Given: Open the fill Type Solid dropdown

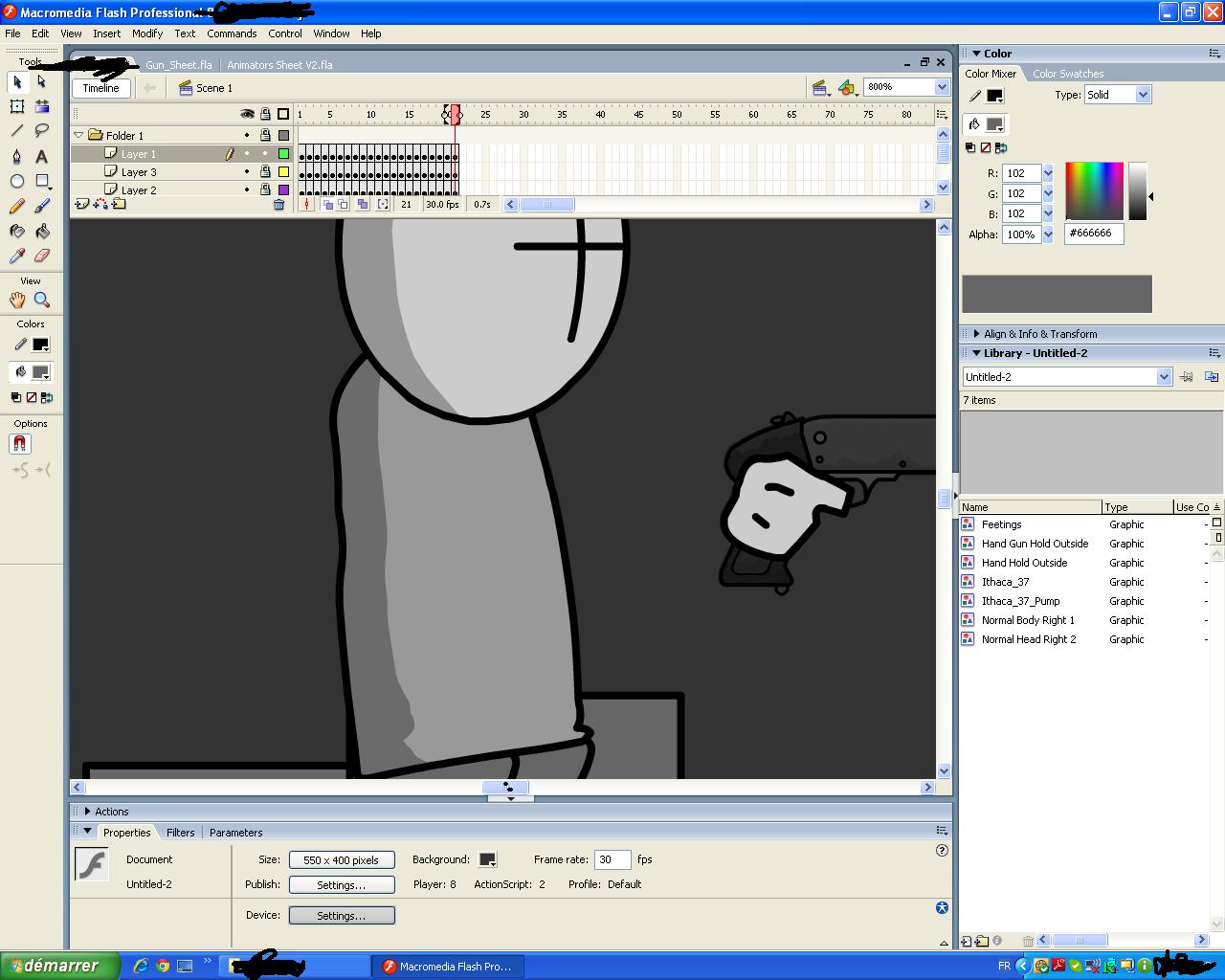Looking at the screenshot, I should (1143, 95).
